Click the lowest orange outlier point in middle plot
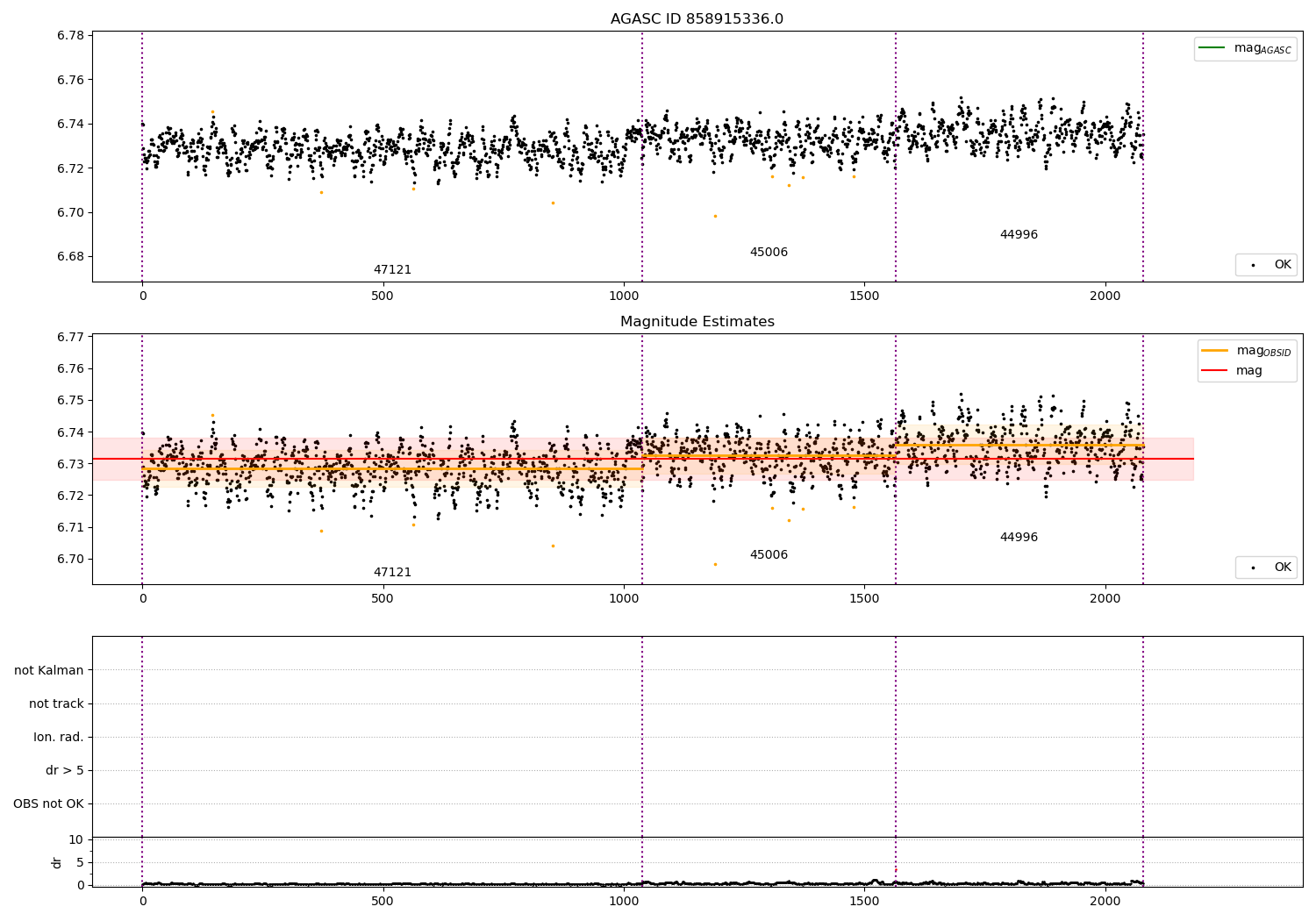The width and height of the screenshot is (1316, 921). click(x=715, y=564)
